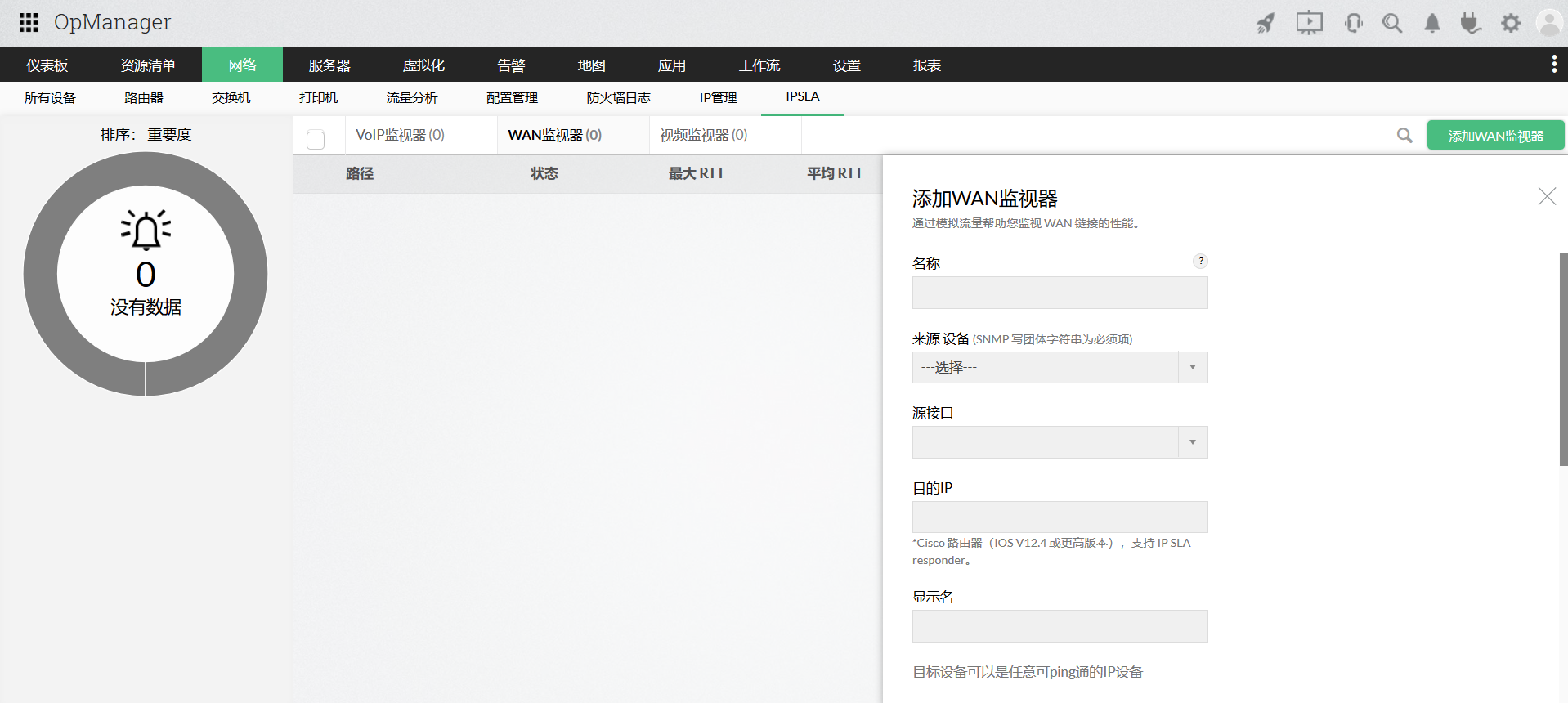Switch to 流量分析 sub-tab
The height and width of the screenshot is (703, 1568).
(x=412, y=98)
